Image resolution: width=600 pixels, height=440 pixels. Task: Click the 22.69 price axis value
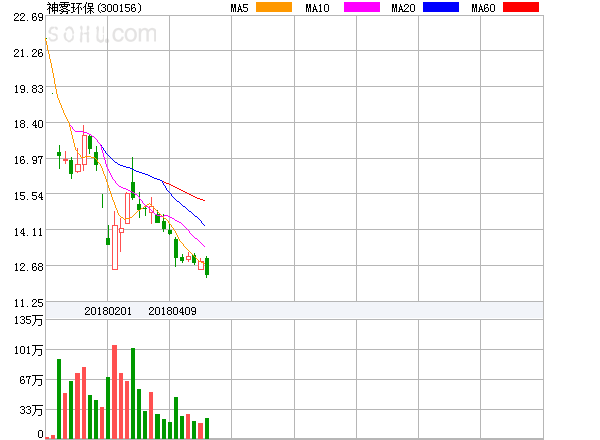pyautogui.click(x=28, y=17)
